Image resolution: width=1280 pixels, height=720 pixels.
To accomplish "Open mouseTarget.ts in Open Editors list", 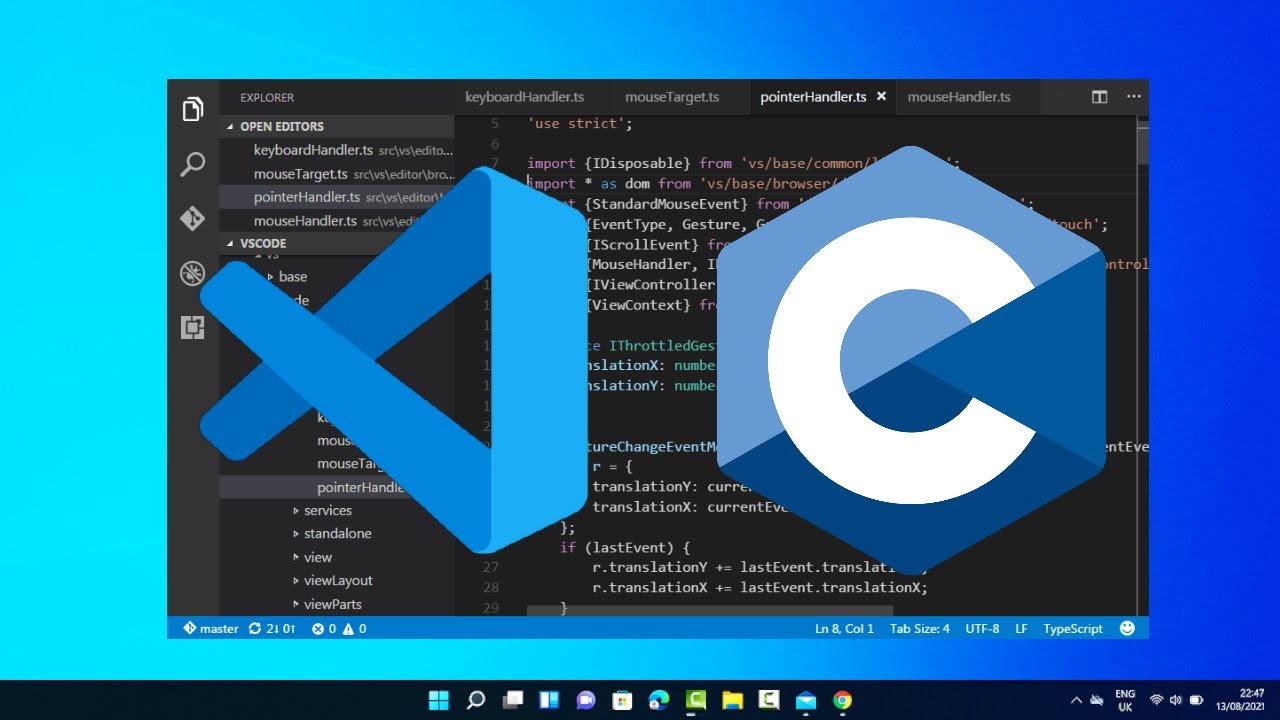I will [x=337, y=174].
